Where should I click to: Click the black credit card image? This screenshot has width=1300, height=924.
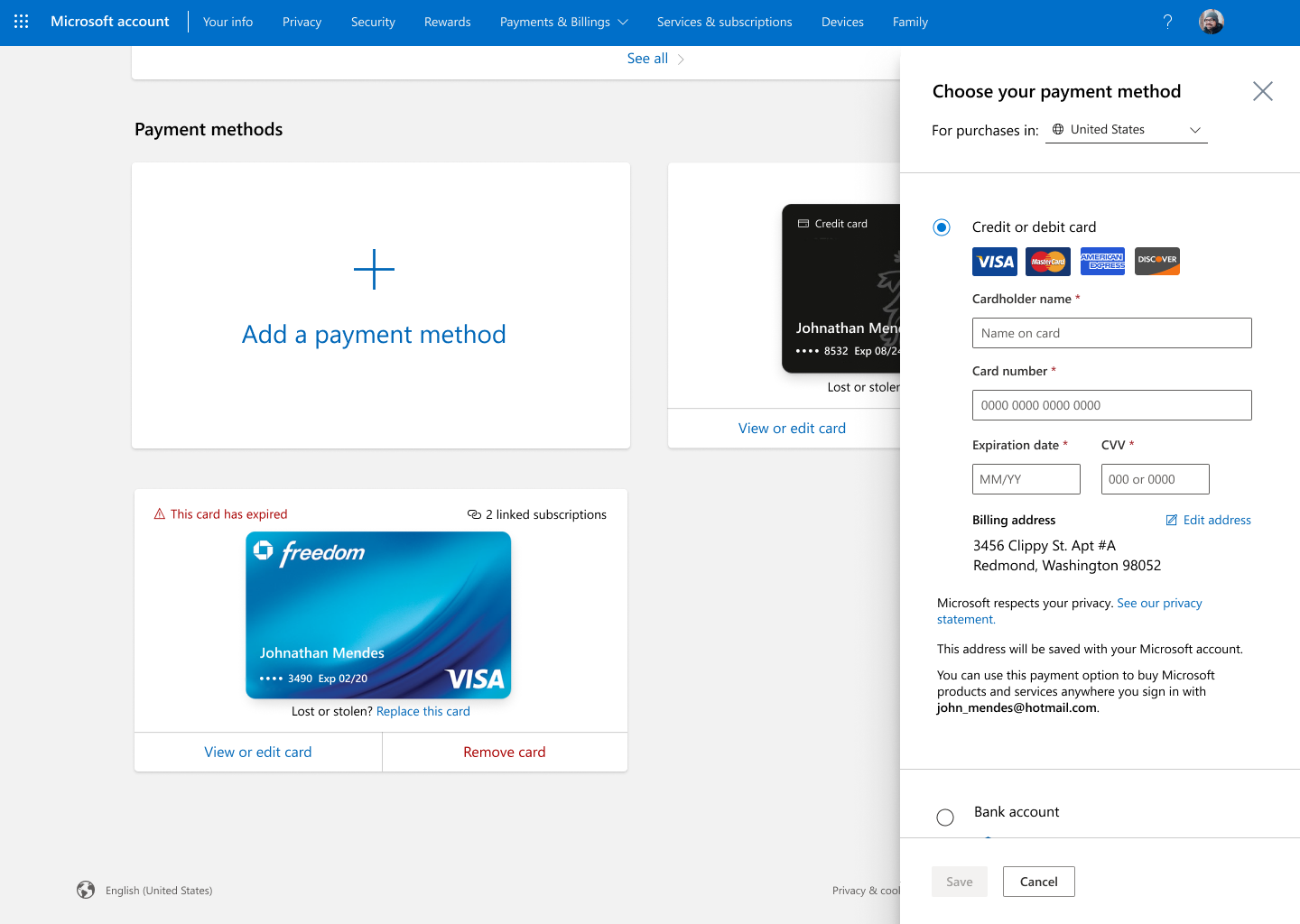pyautogui.click(x=841, y=289)
